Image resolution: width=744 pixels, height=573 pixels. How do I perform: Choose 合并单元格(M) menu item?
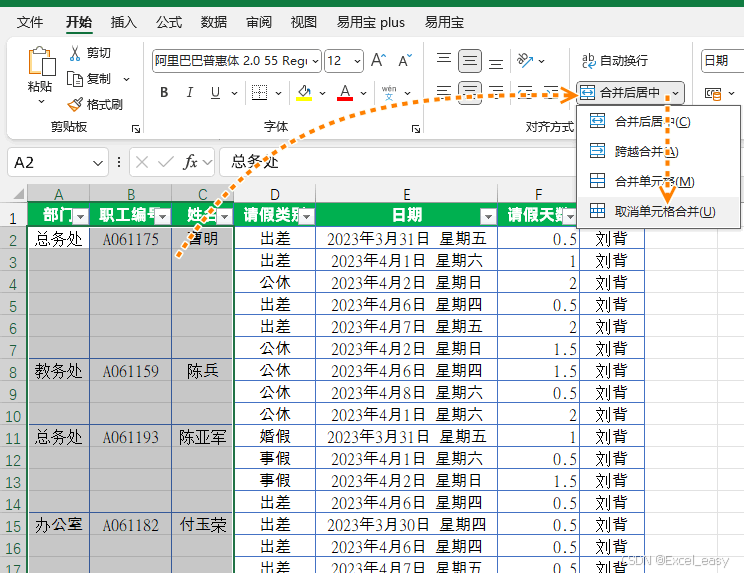659,181
